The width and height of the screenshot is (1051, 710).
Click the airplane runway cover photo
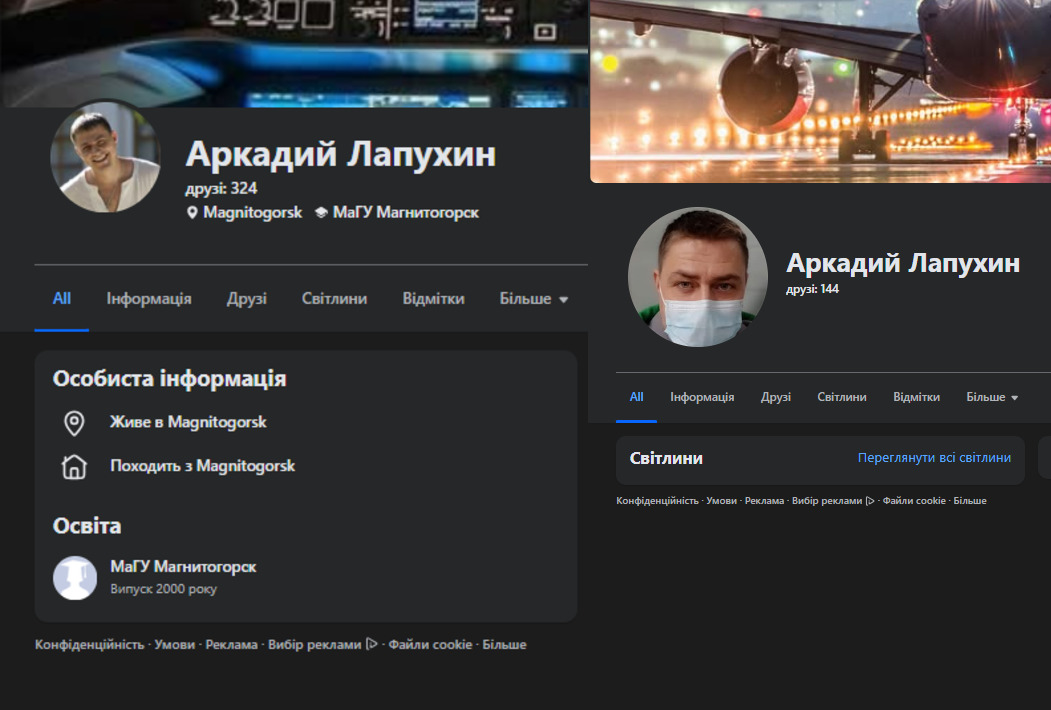[820, 90]
